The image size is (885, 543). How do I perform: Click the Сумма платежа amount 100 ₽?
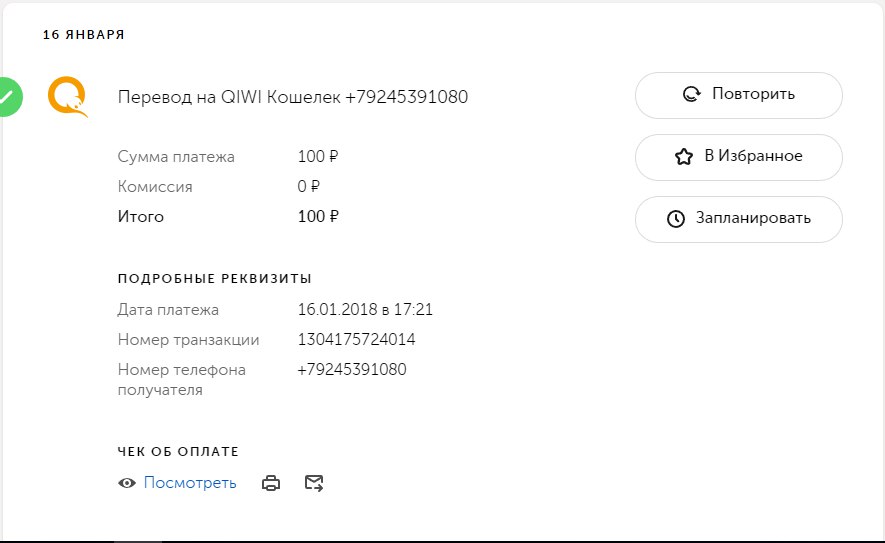pyautogui.click(x=318, y=157)
